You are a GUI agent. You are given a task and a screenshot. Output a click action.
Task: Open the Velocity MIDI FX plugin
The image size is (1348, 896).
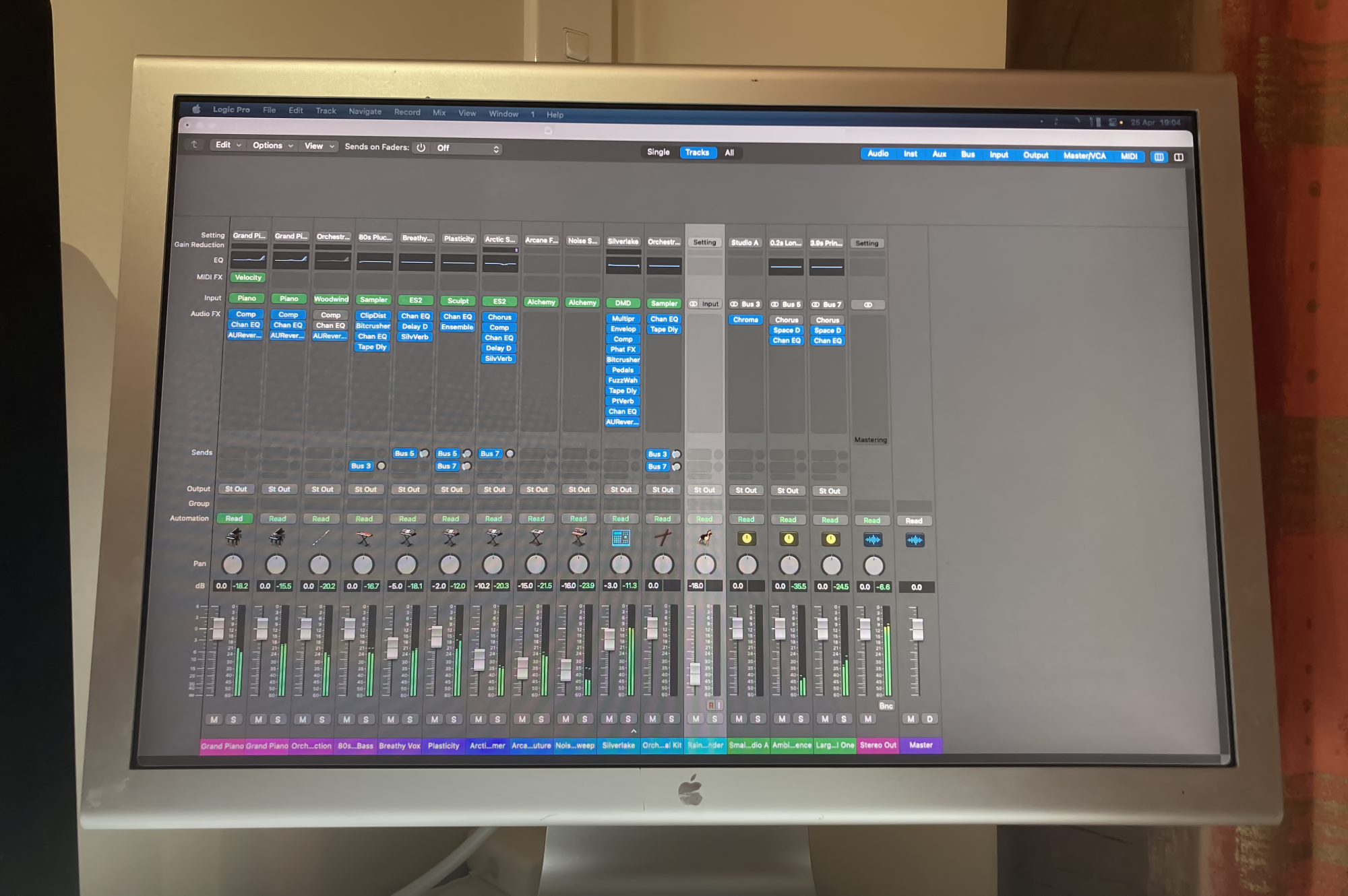click(248, 278)
